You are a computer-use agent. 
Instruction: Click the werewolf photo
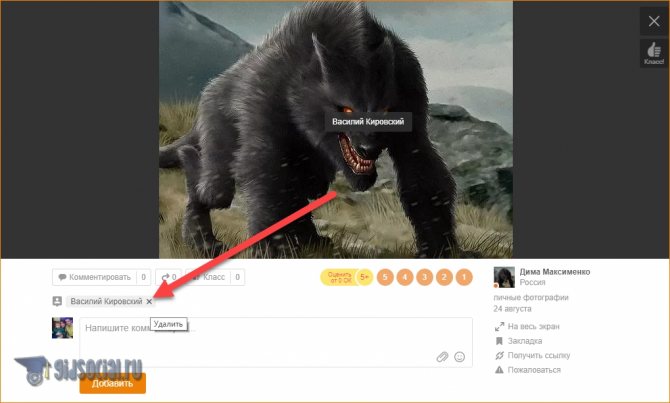[x=336, y=129]
